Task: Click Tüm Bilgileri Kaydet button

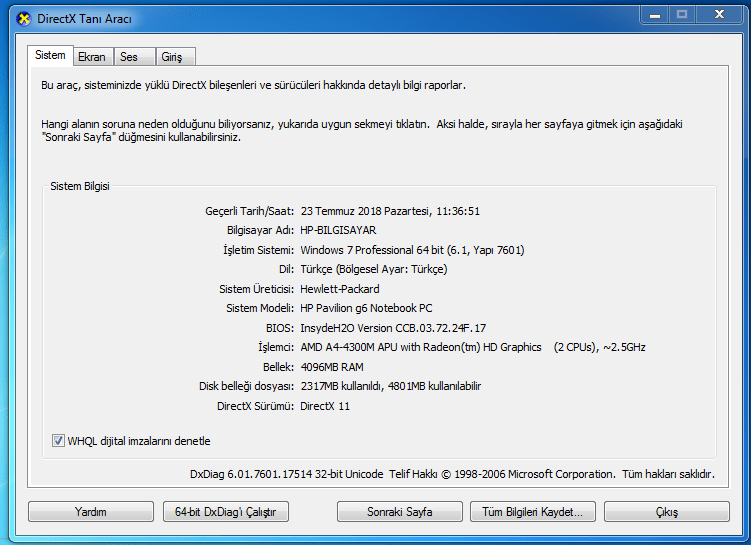Action: pos(533,512)
